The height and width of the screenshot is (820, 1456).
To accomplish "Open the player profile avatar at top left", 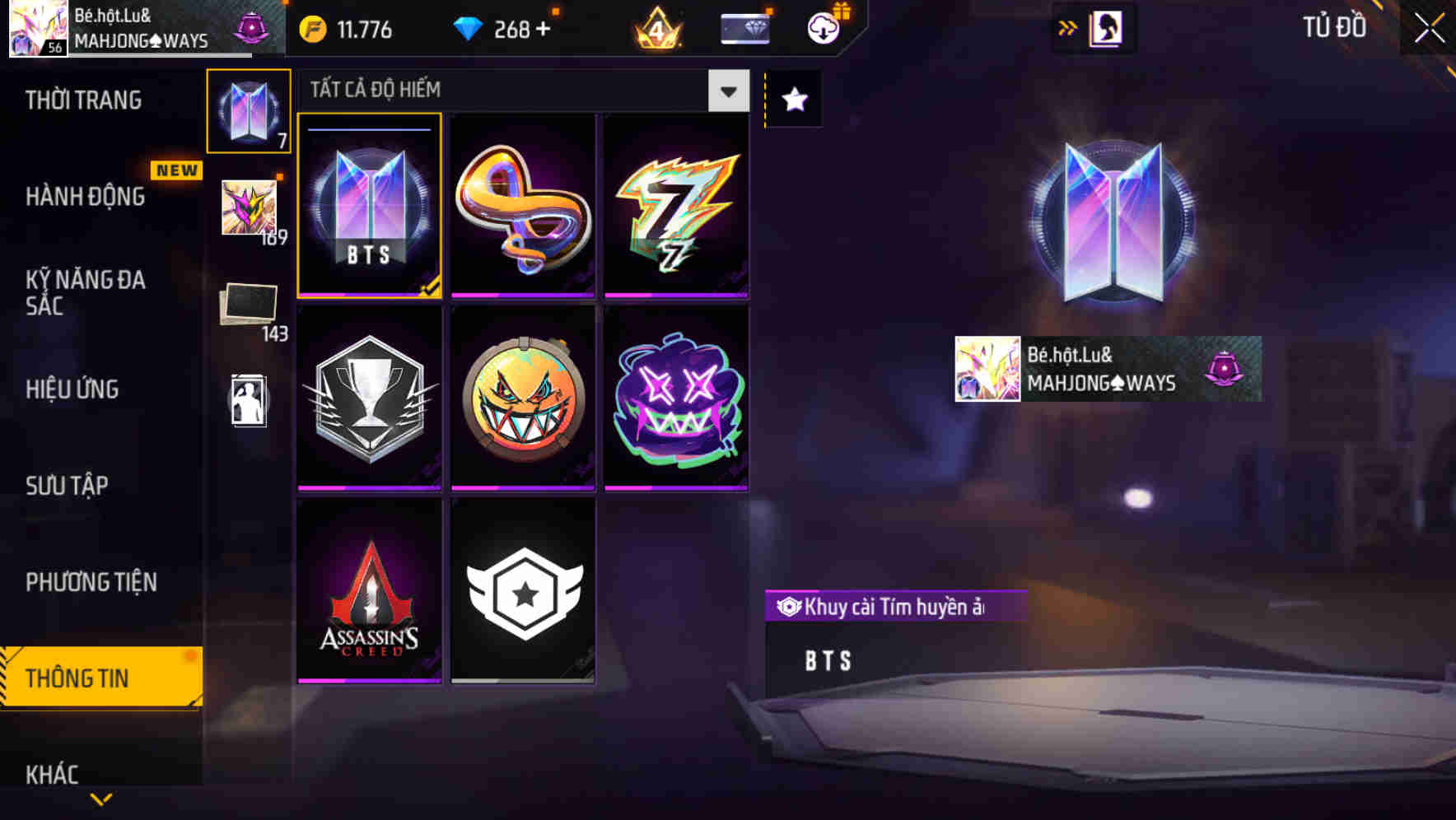I will tap(38, 28).
